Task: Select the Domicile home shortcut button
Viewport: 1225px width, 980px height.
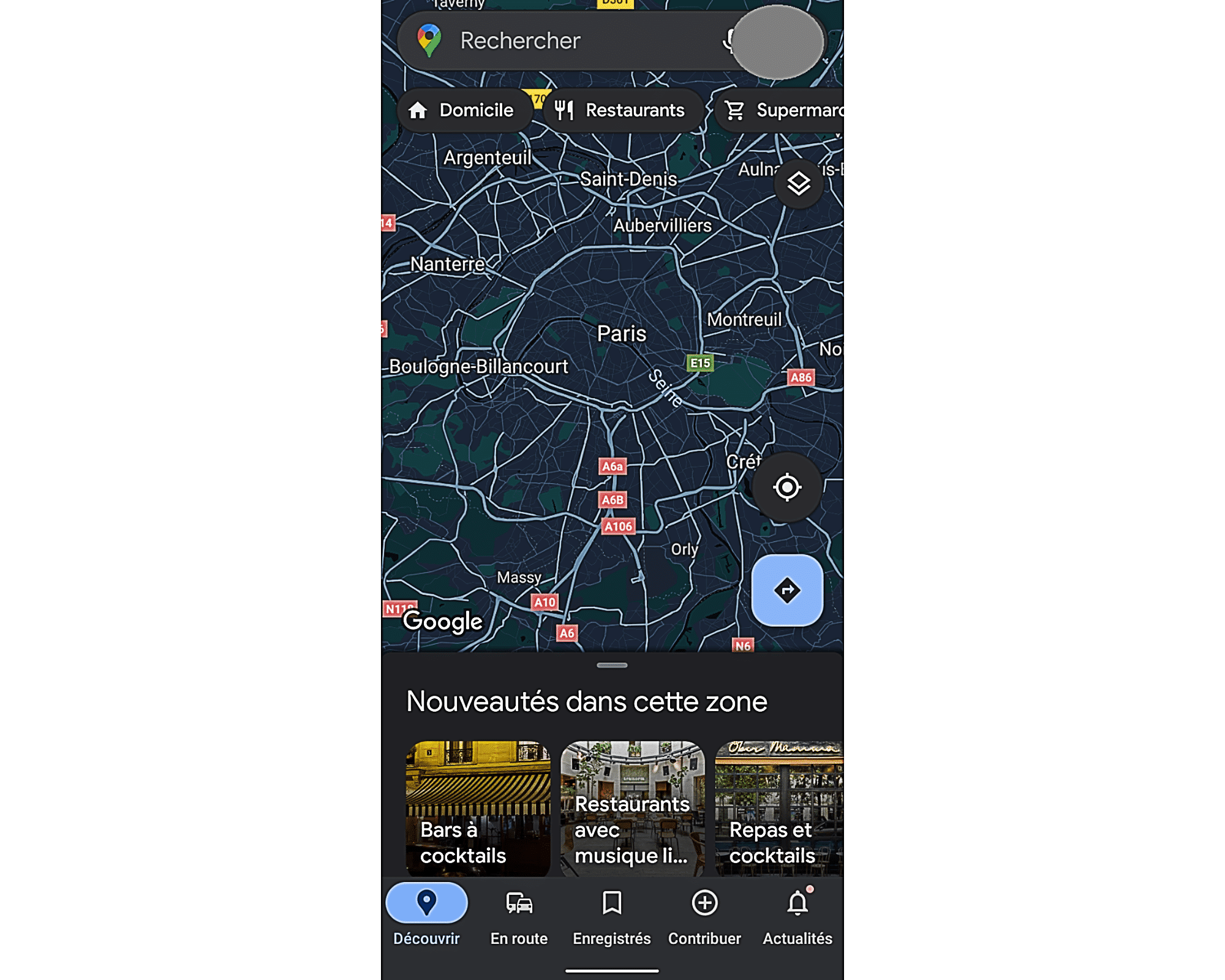Action: coord(464,109)
